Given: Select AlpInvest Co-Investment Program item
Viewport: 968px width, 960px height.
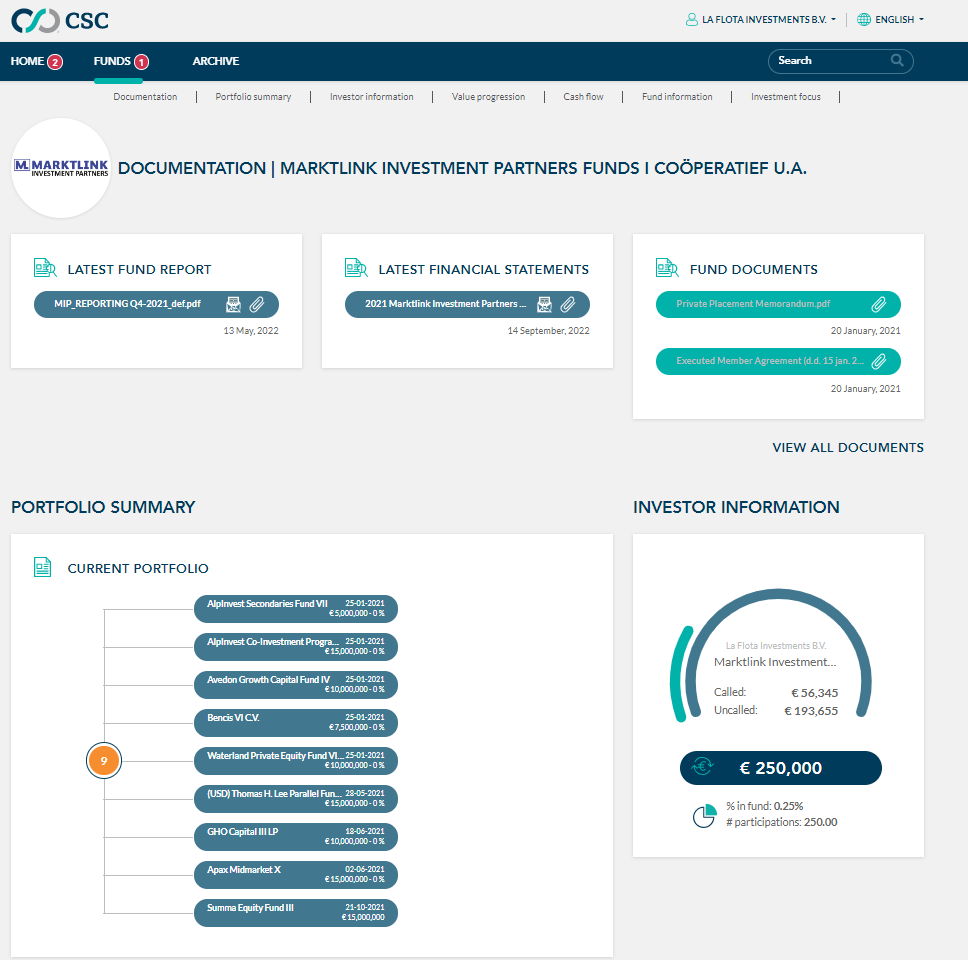Looking at the screenshot, I should [x=296, y=647].
